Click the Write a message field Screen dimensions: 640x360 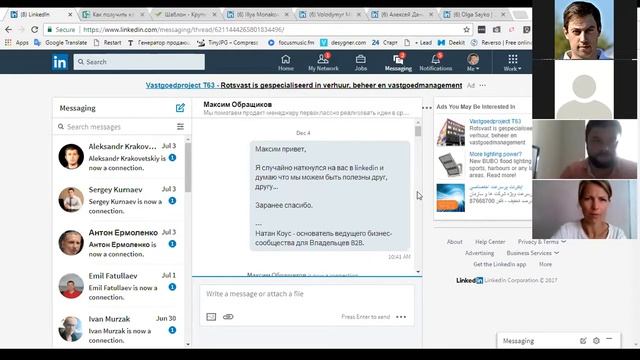click(x=307, y=294)
